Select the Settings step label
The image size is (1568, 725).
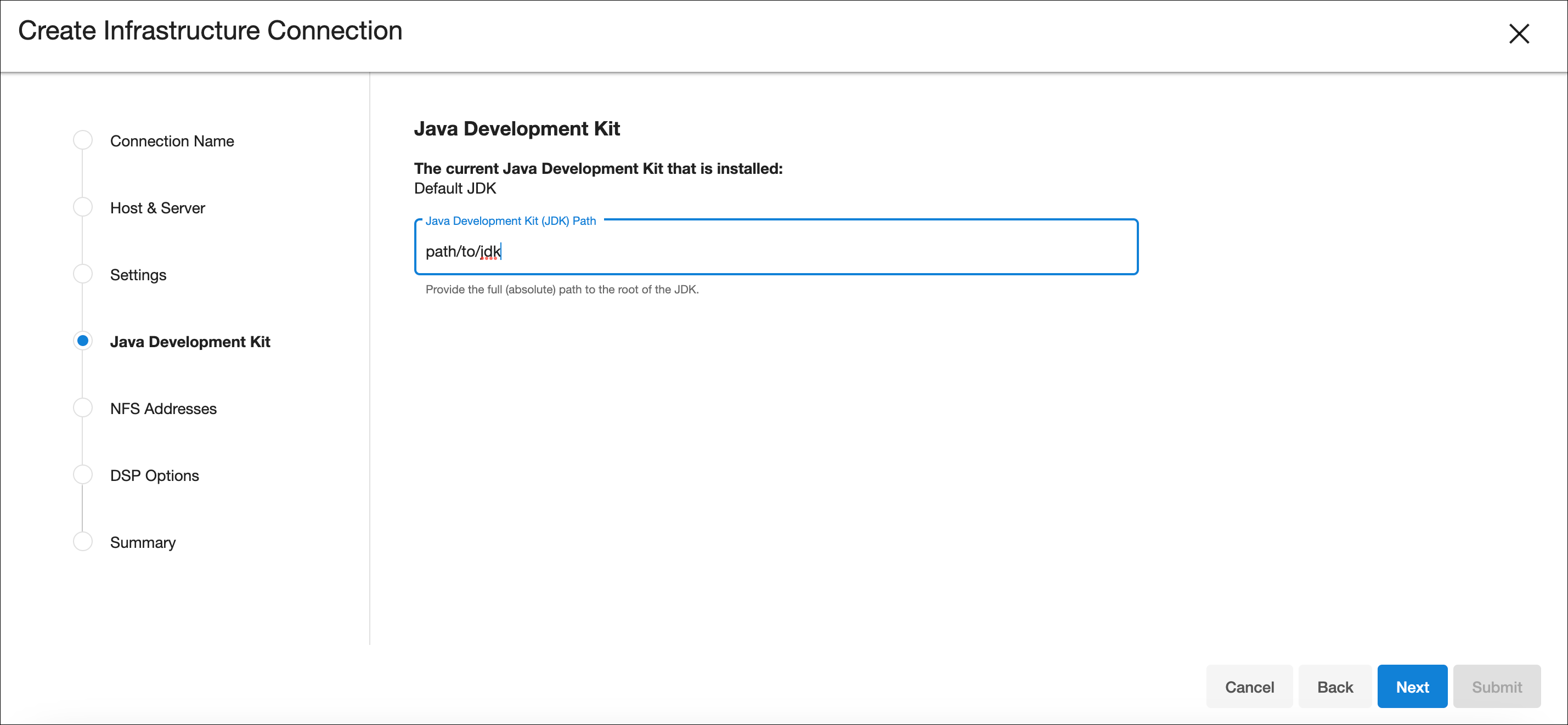coord(138,275)
